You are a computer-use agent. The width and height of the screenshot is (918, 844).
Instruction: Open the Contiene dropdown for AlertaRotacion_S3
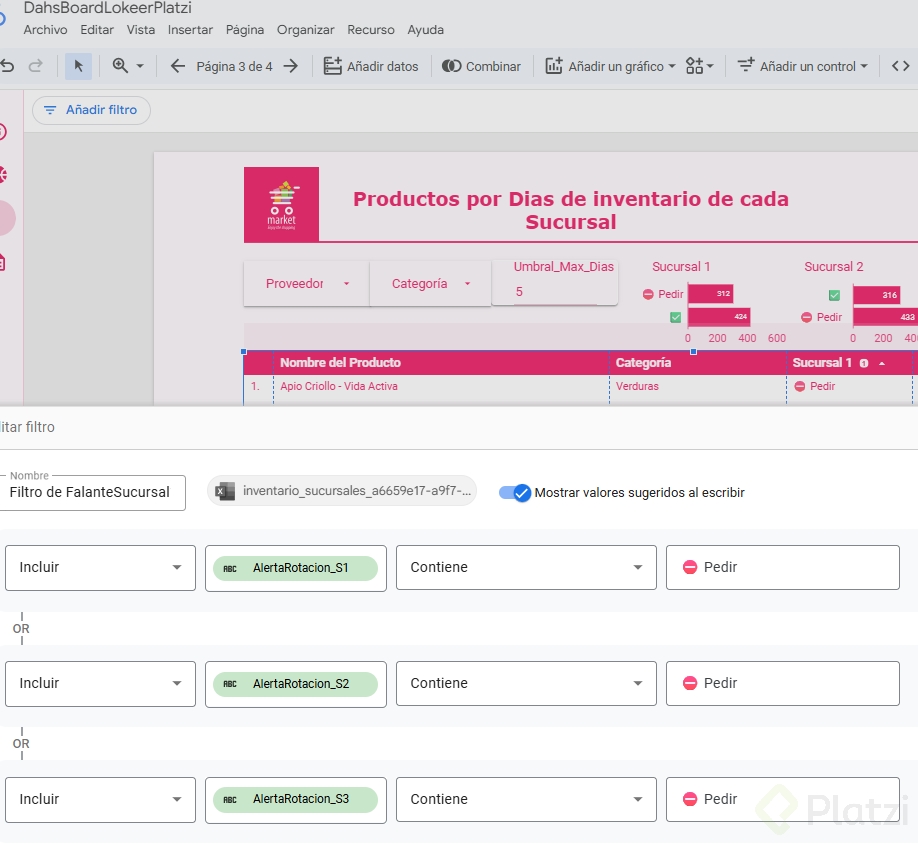point(526,799)
